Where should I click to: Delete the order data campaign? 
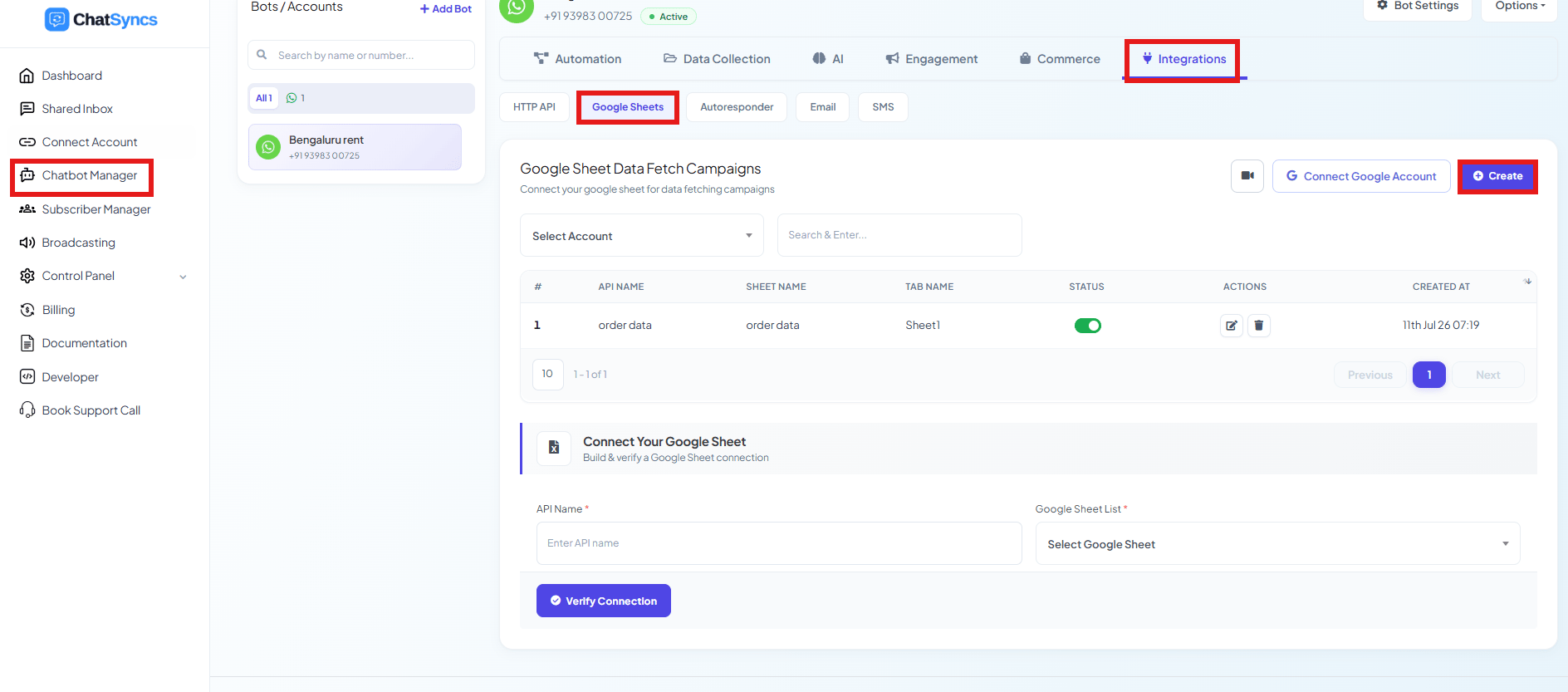pos(1259,326)
